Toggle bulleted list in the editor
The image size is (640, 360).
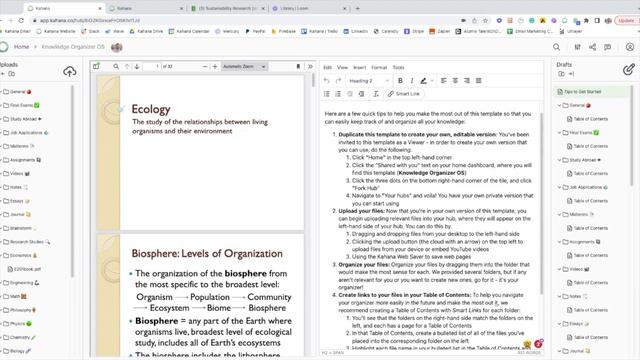[x=327, y=94]
